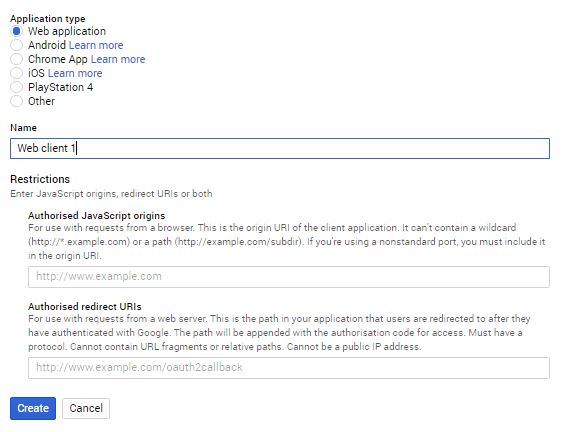
Task: Click the Chrome App option label text
Action: pos(58,59)
